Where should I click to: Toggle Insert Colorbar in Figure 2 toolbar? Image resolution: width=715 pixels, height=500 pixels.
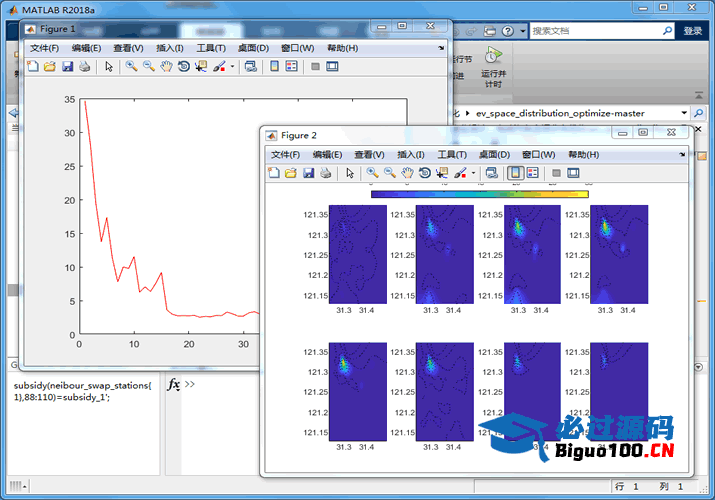pyautogui.click(x=515, y=173)
